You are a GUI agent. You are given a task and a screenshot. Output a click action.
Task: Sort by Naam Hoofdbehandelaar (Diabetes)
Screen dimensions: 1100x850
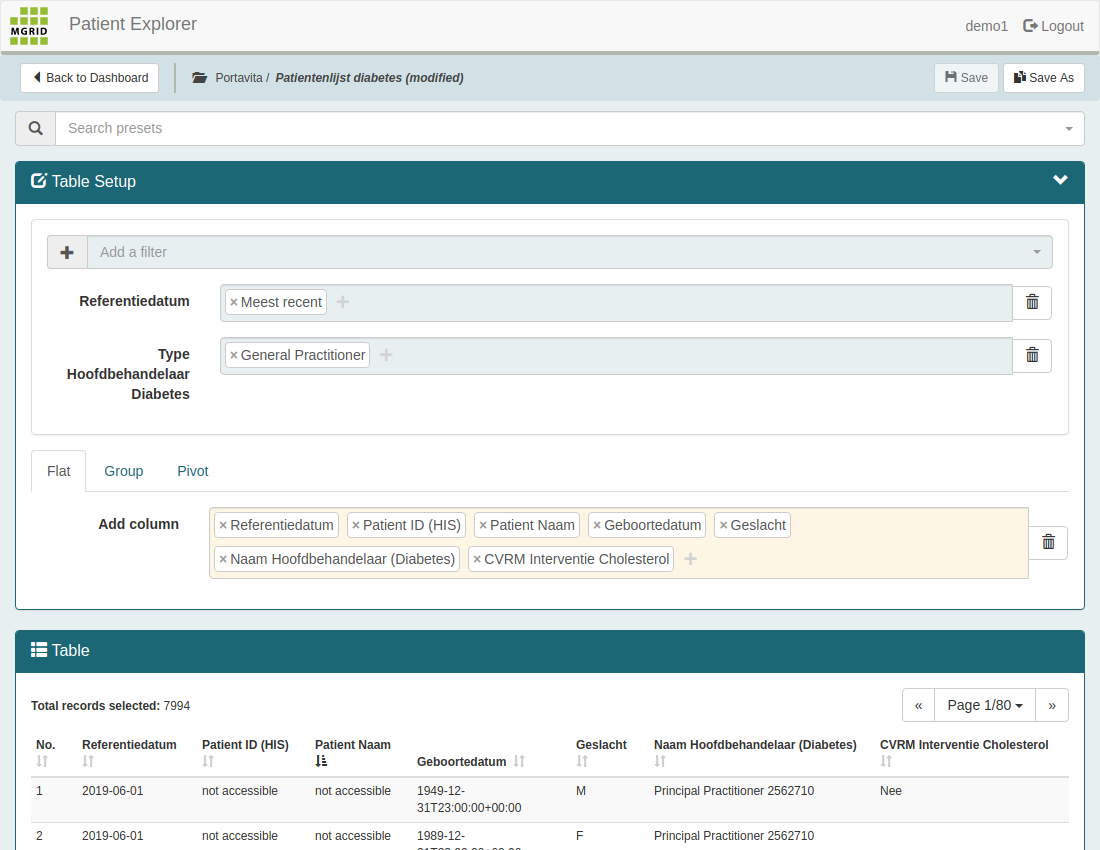[x=659, y=761]
